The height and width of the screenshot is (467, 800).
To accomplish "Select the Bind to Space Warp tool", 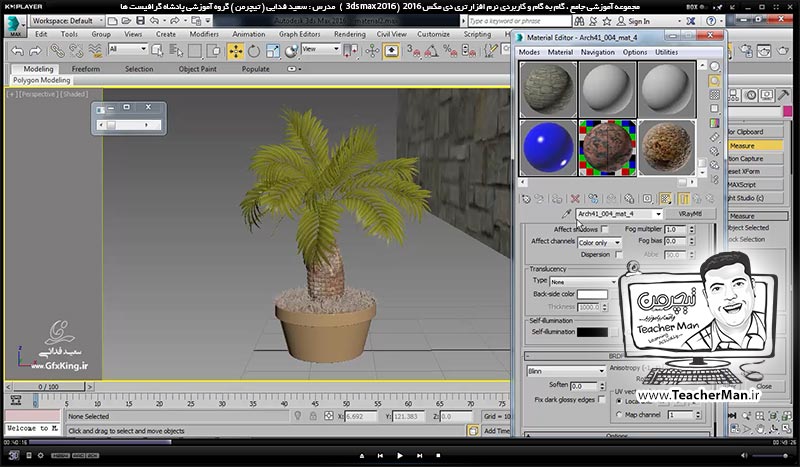I will [x=95, y=51].
